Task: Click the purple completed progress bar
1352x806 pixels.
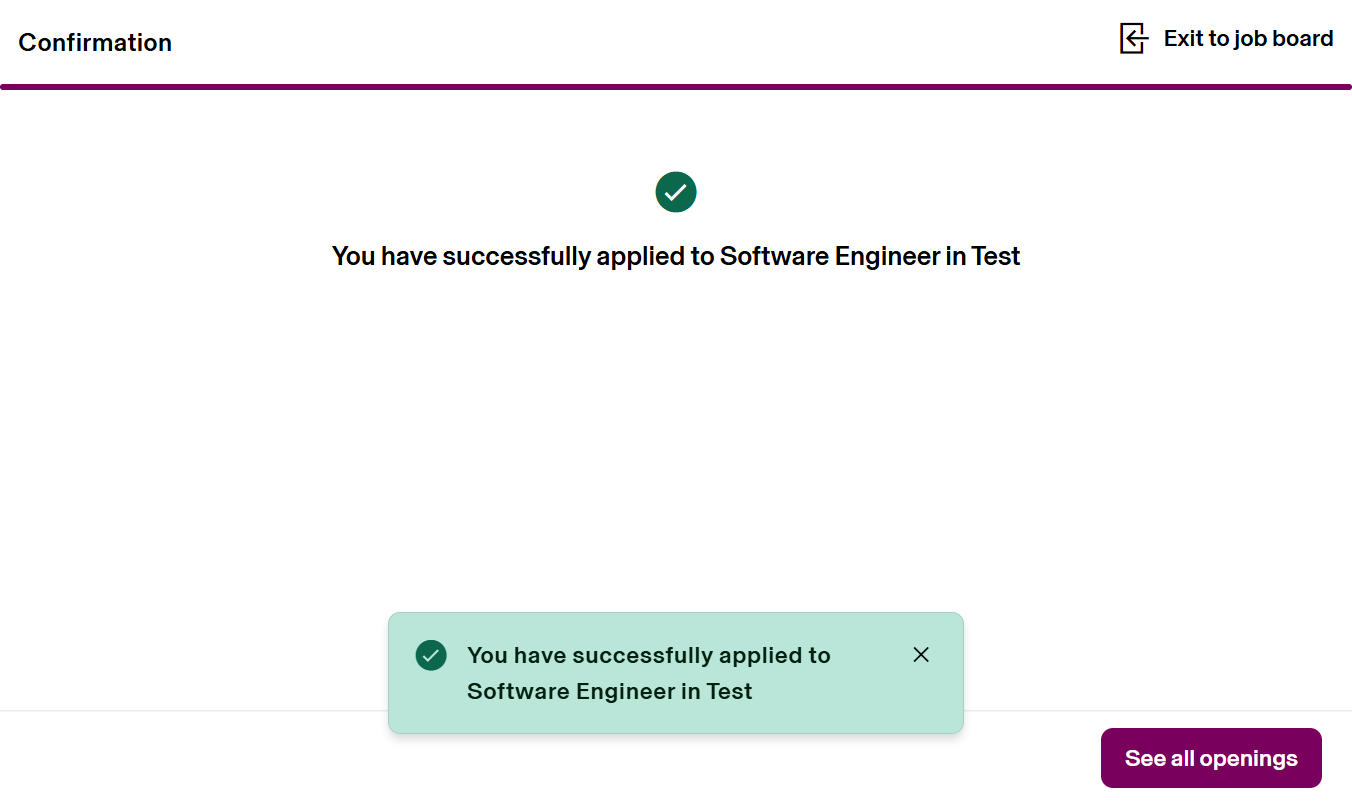Action: [676, 87]
